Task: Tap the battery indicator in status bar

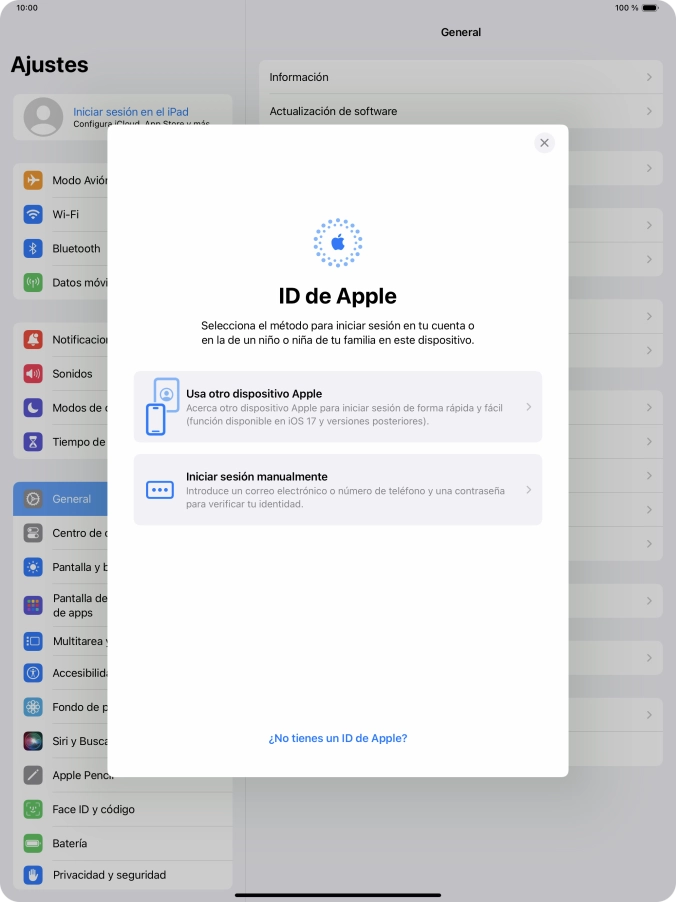Action: click(650, 8)
